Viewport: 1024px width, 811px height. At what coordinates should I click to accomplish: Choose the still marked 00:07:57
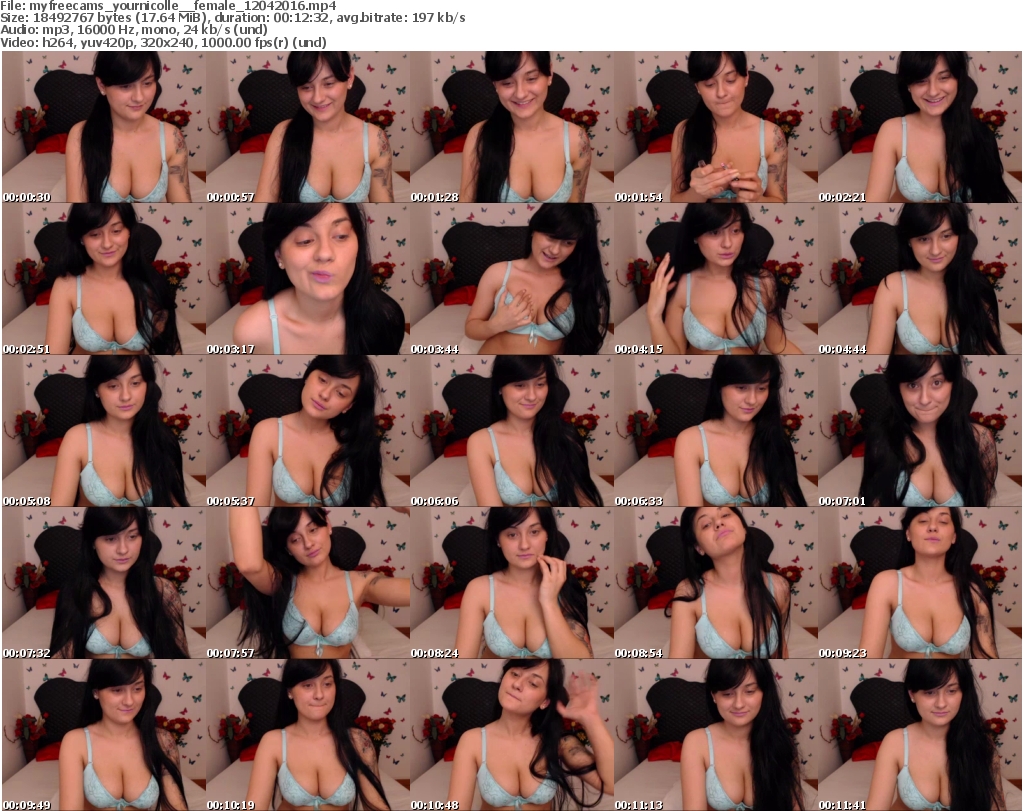tap(308, 583)
